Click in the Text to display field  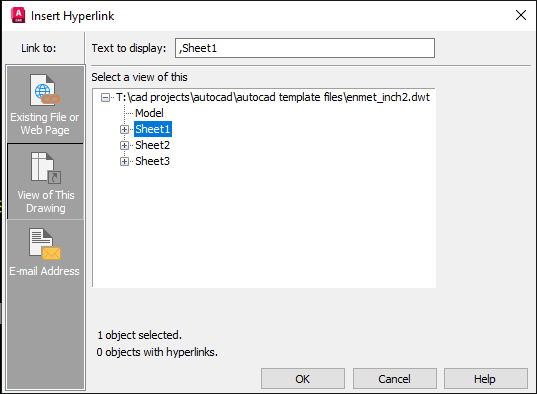pos(305,48)
